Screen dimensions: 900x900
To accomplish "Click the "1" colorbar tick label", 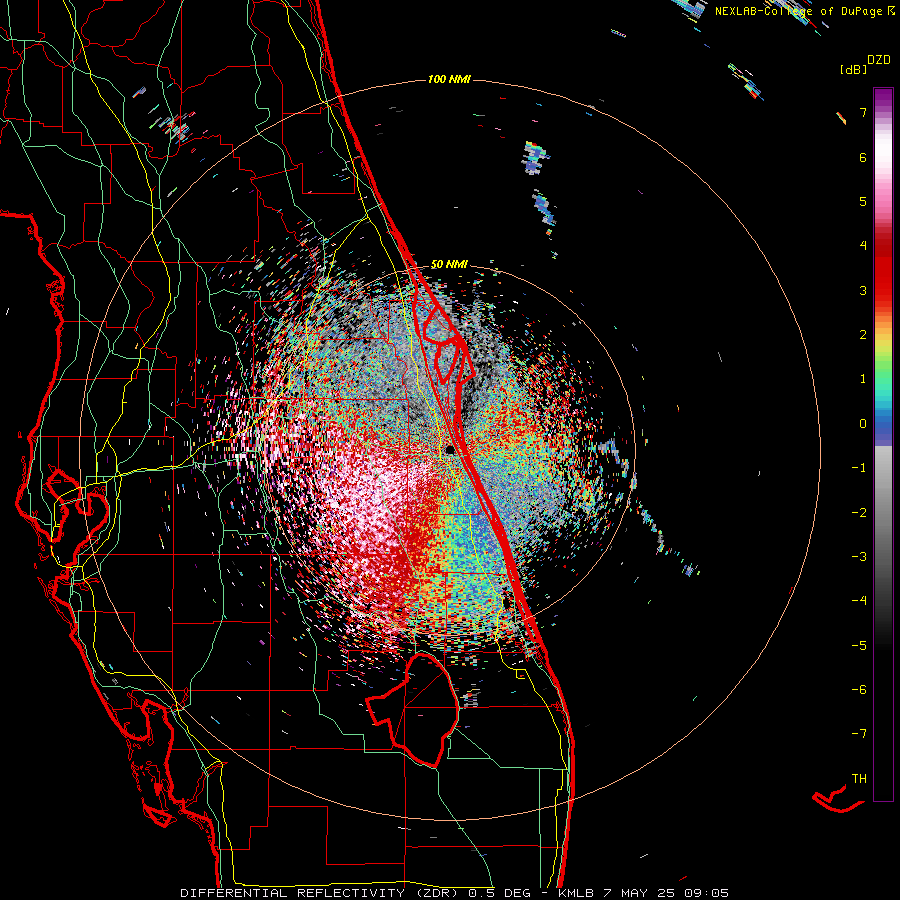I will pyautogui.click(x=863, y=379).
